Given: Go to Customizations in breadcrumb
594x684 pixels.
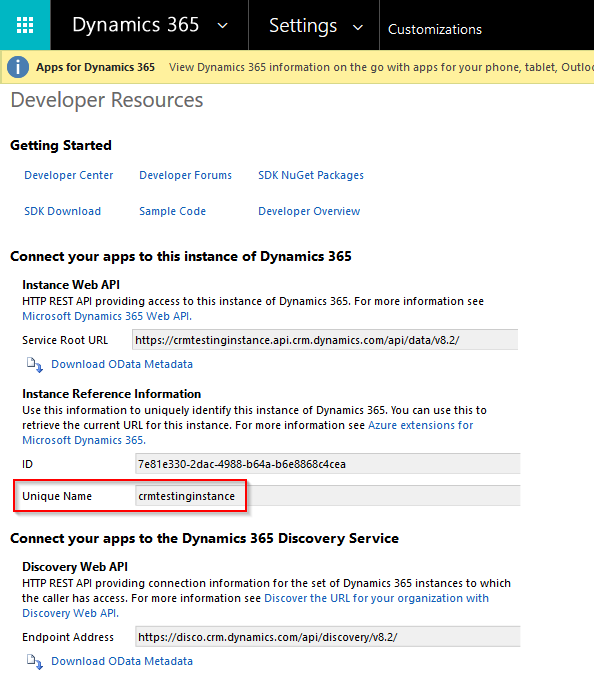Looking at the screenshot, I should [435, 29].
